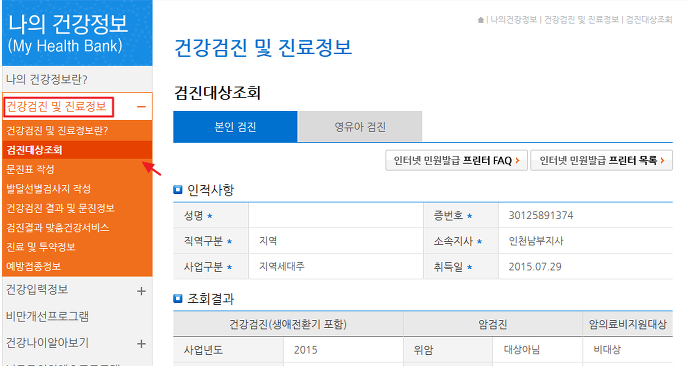Viewport: 690px width, 366px height.
Task: Open 예방접종정보 submenu item
Action: click(33, 266)
